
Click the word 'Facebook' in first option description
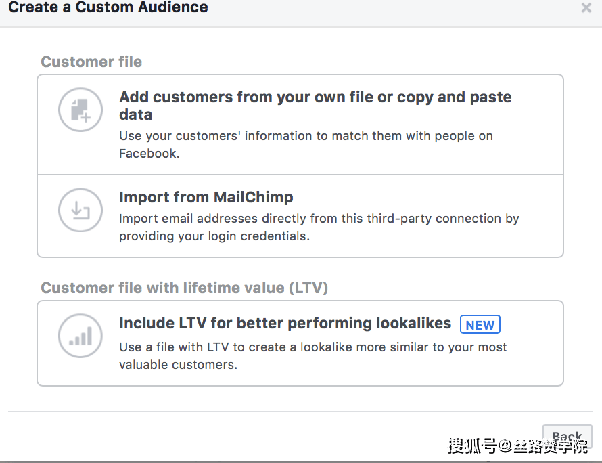[150, 154]
